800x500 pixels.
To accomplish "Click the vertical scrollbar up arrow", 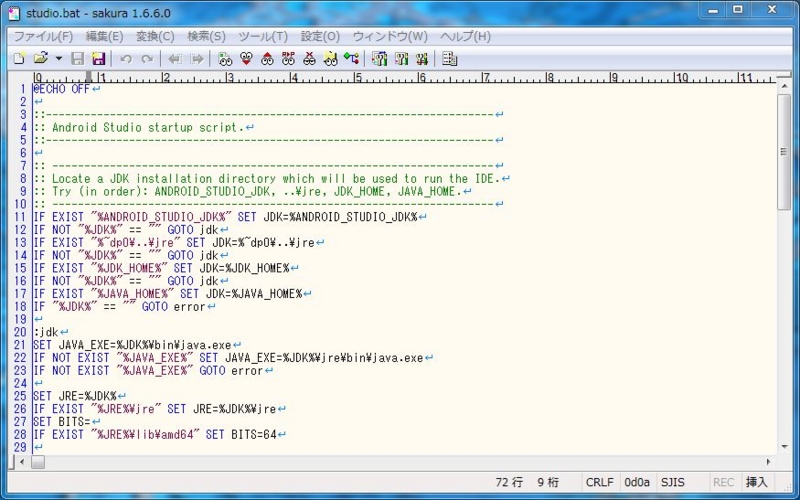I will (x=784, y=87).
